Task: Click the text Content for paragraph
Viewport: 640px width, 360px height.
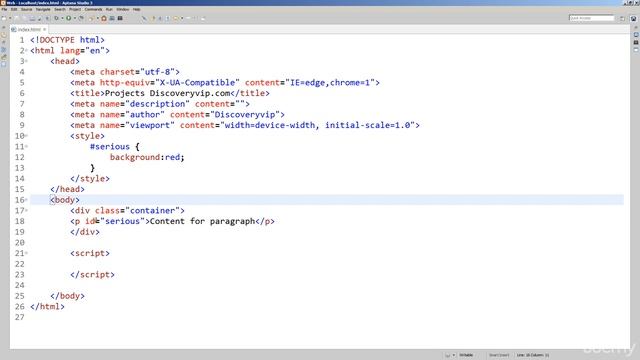Action: tap(202, 221)
